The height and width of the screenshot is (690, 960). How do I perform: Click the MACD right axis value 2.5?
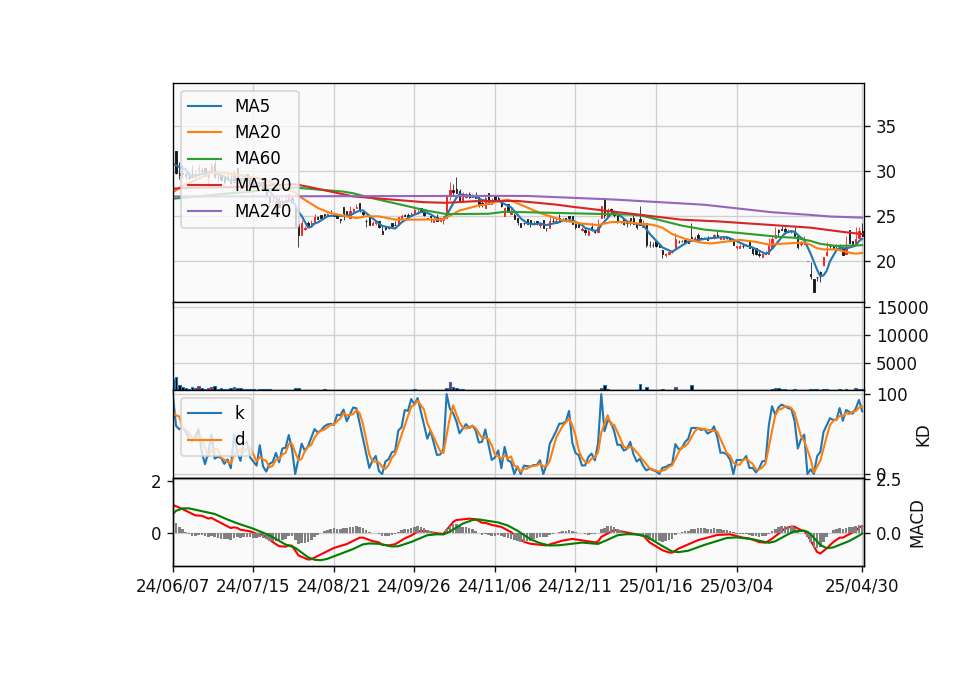(x=888, y=481)
